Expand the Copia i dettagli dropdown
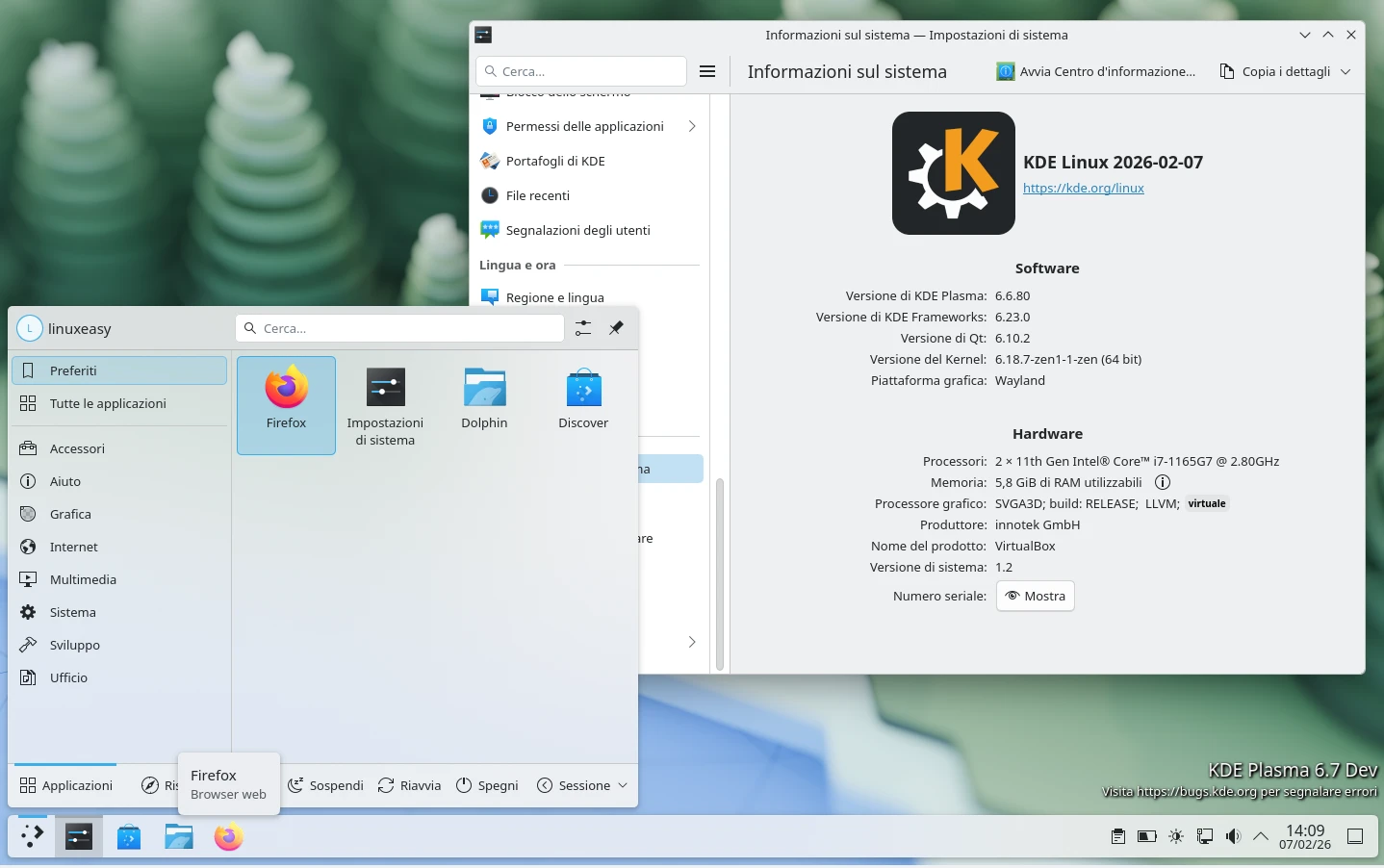This screenshot has height=868, width=1384. 1346,71
